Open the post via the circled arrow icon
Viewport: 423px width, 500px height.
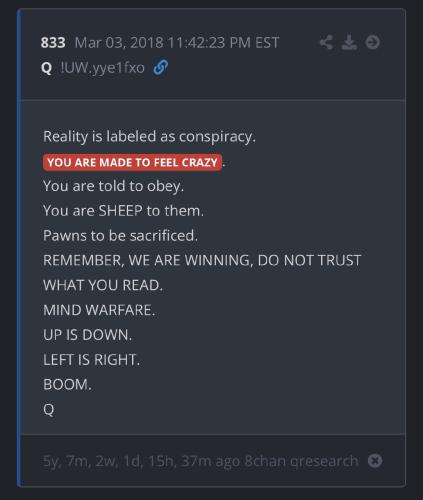[x=372, y=42]
